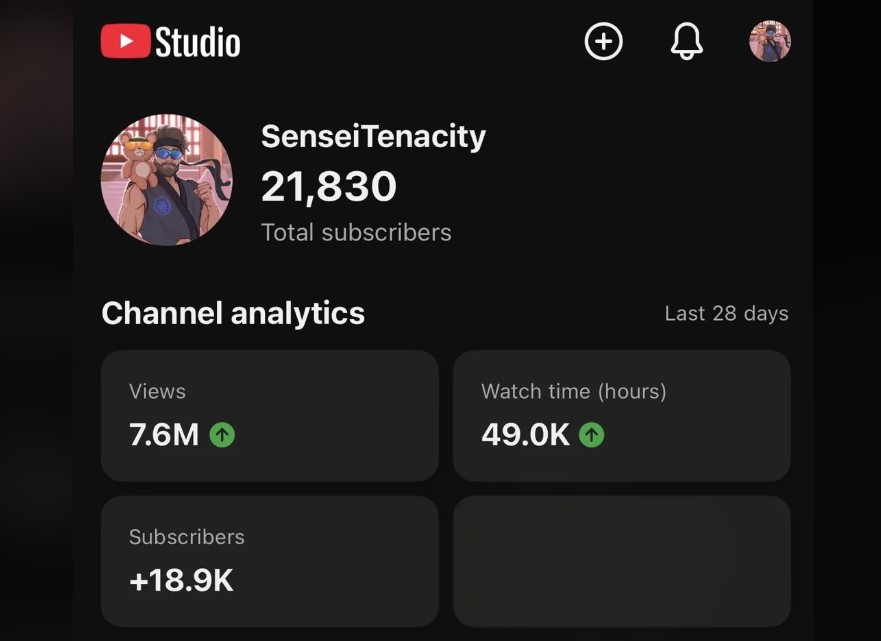This screenshot has height=641, width=881.
Task: Tap the SenseiTenacity channel name
Action: tap(374, 137)
